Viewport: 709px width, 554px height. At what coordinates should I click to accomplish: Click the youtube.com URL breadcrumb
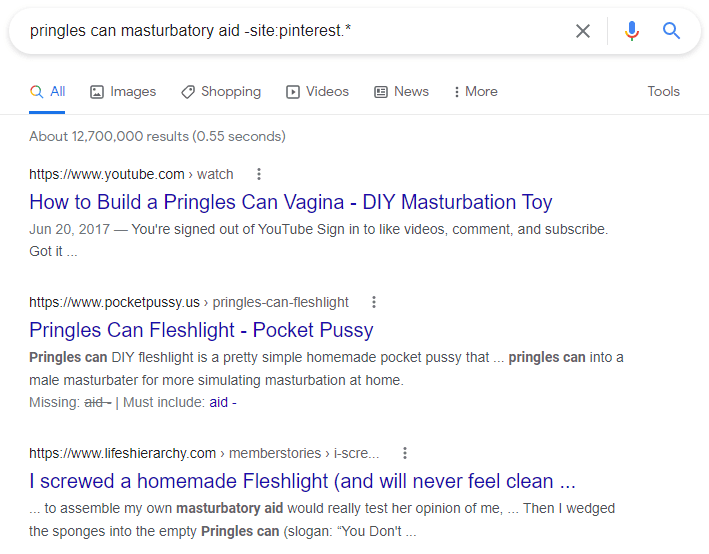[130, 174]
